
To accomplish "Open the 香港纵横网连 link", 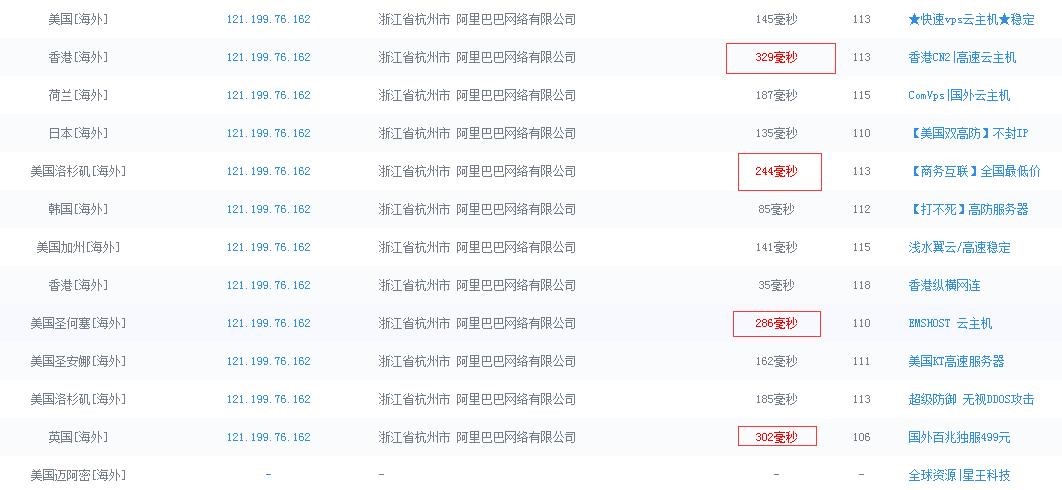I will 943,285.
